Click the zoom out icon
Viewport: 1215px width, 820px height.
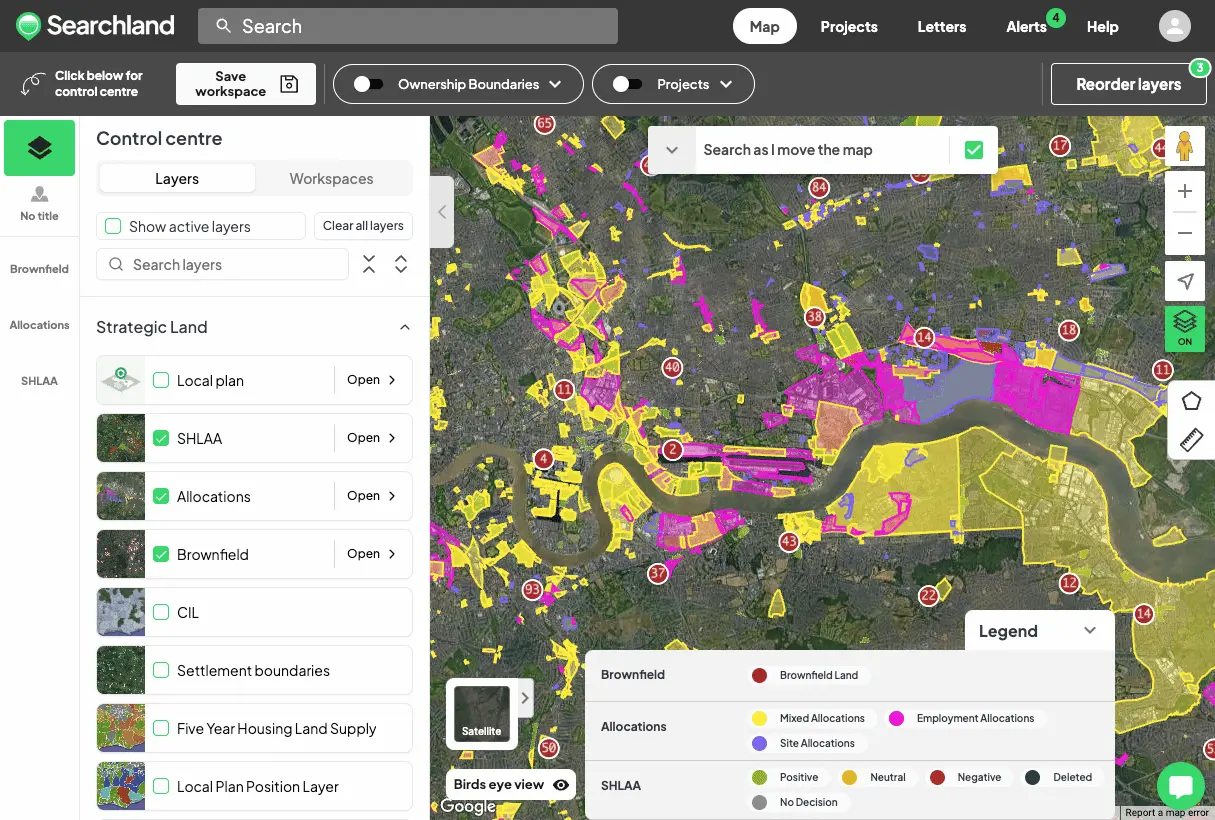(1185, 232)
